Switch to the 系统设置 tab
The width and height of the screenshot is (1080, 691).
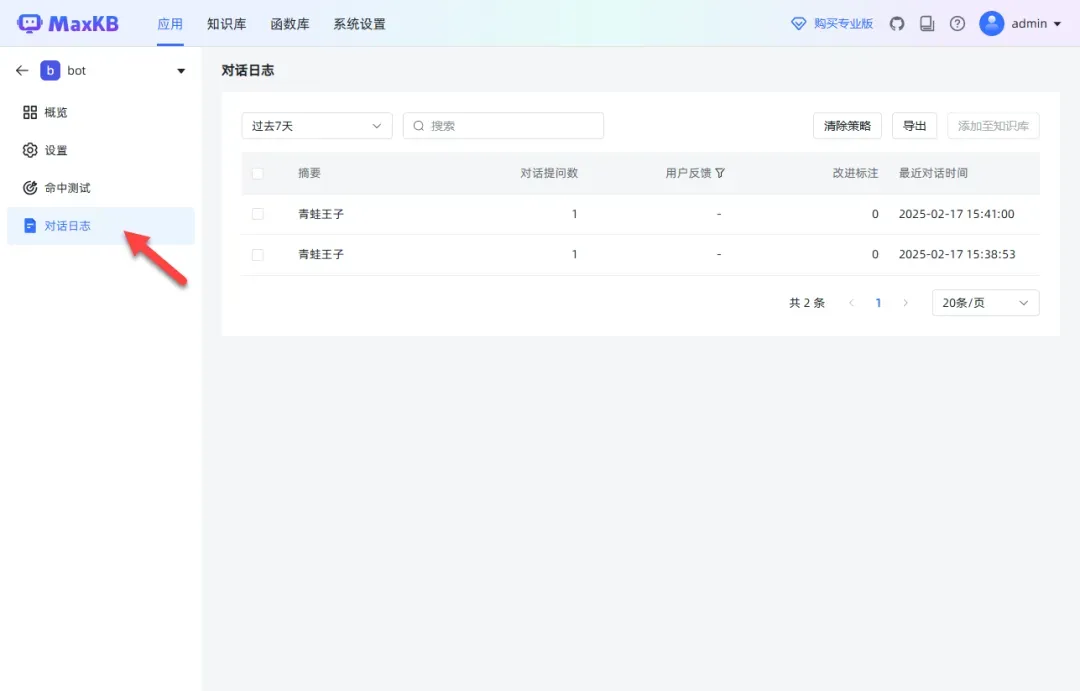360,24
